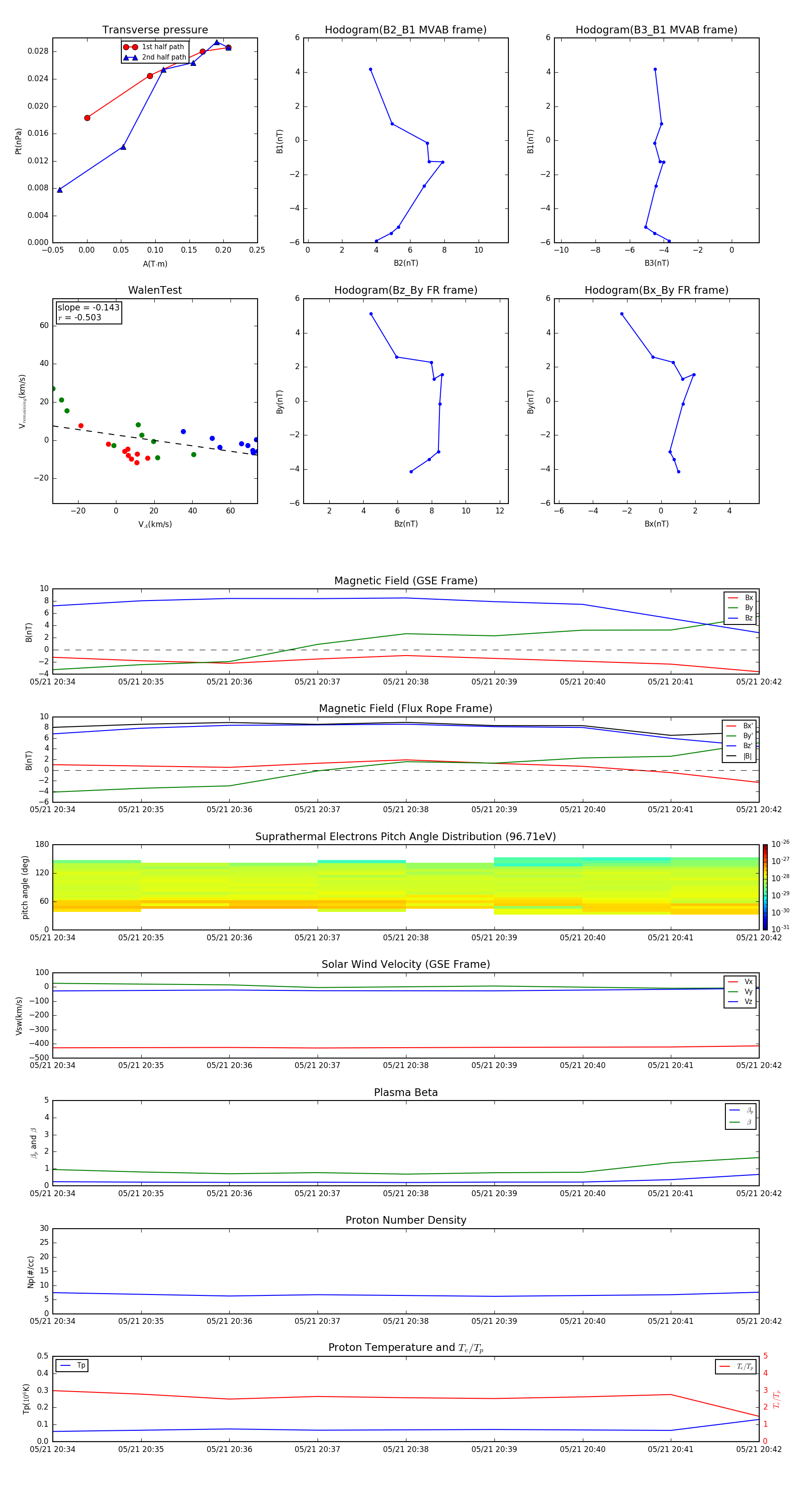
Task: Click the 'V_remaining(km/s)' y-axis label
Action: pyautogui.click(x=23, y=401)
